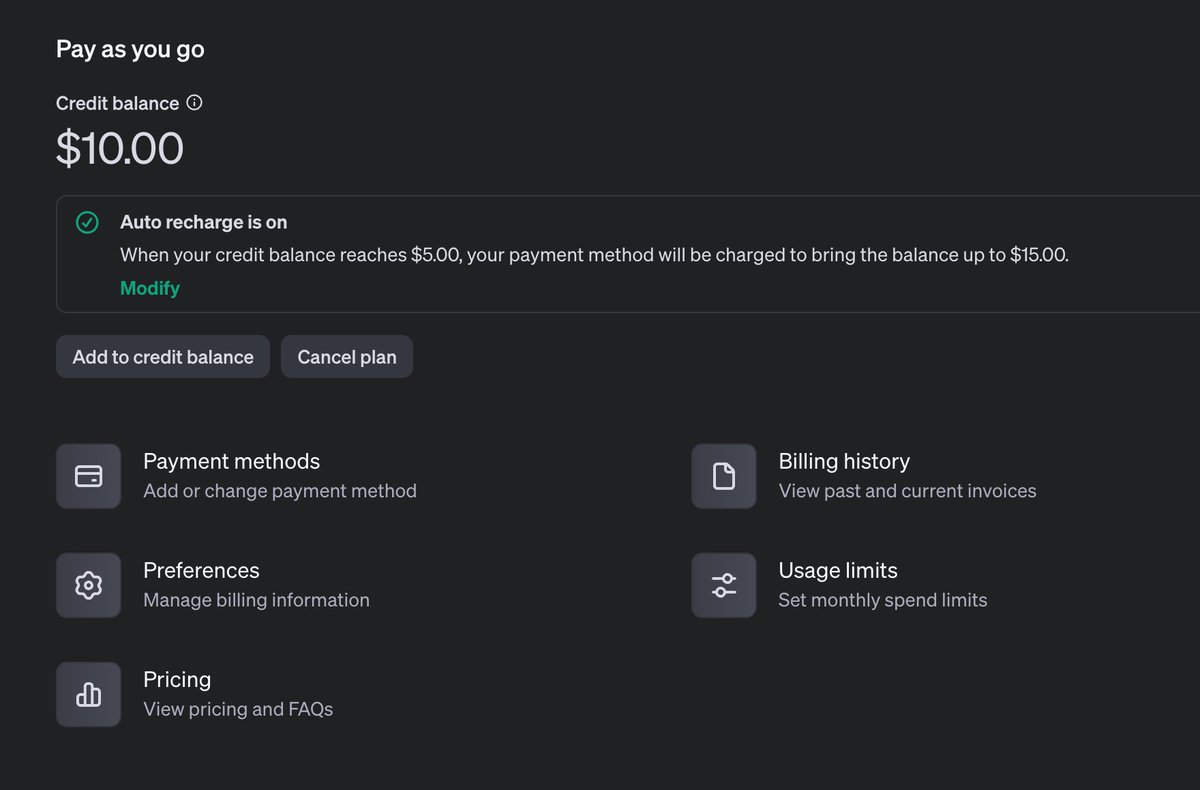Click the Billing history document icon
This screenshot has height=790, width=1200.
[x=724, y=476]
